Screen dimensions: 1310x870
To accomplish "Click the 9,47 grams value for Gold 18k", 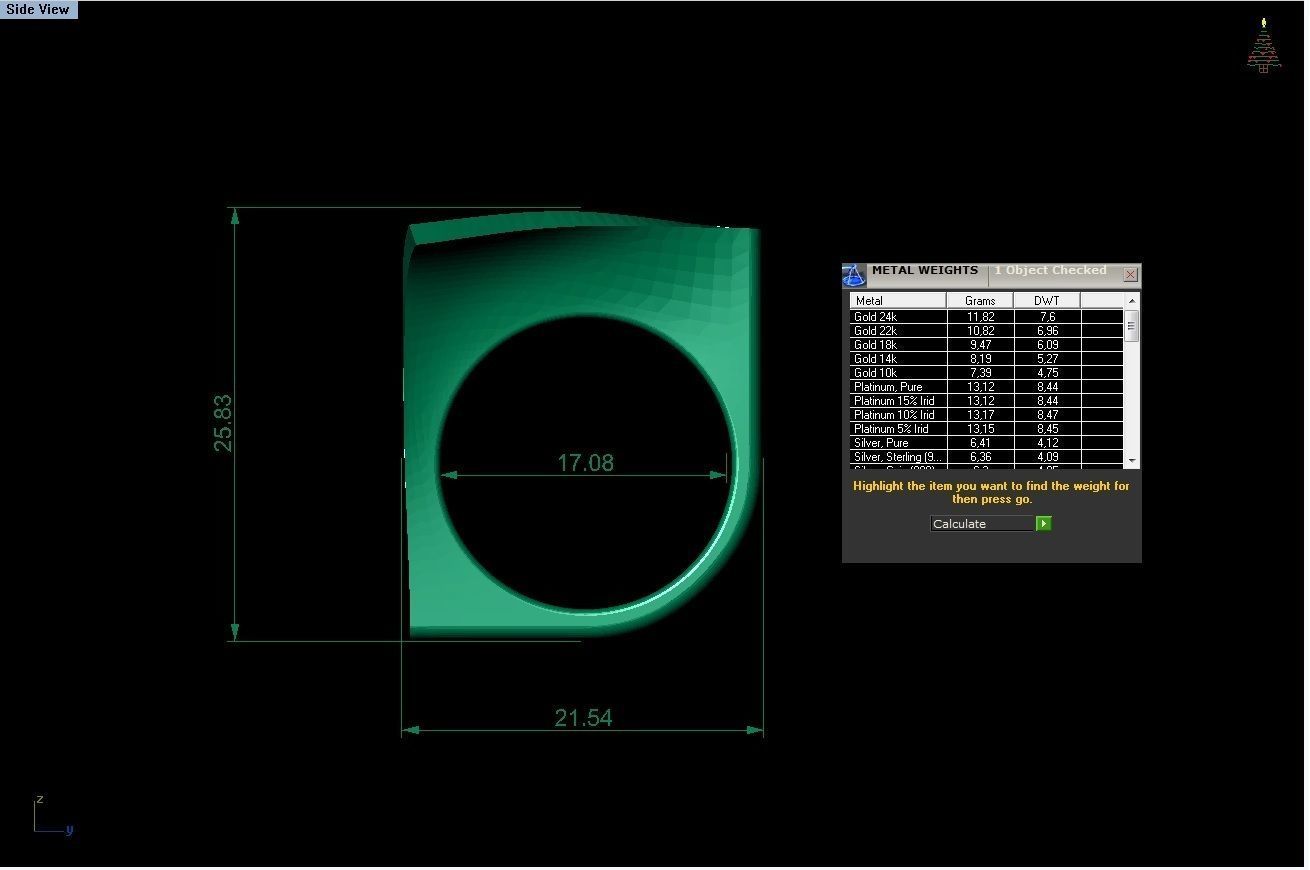I will click(x=980, y=345).
